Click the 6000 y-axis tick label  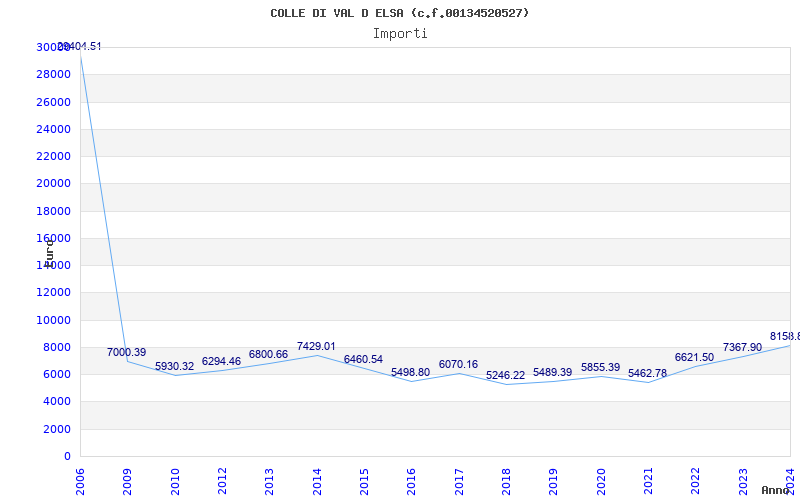click(57, 374)
